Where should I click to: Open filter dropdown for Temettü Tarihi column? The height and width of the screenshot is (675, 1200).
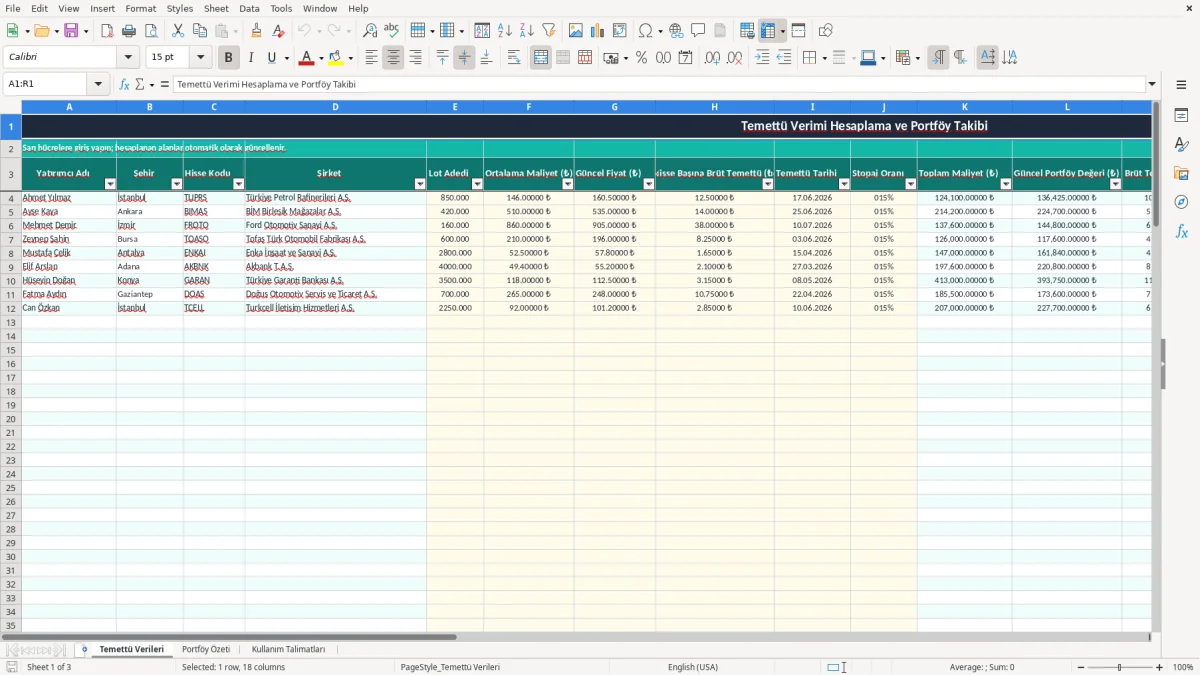(844, 184)
